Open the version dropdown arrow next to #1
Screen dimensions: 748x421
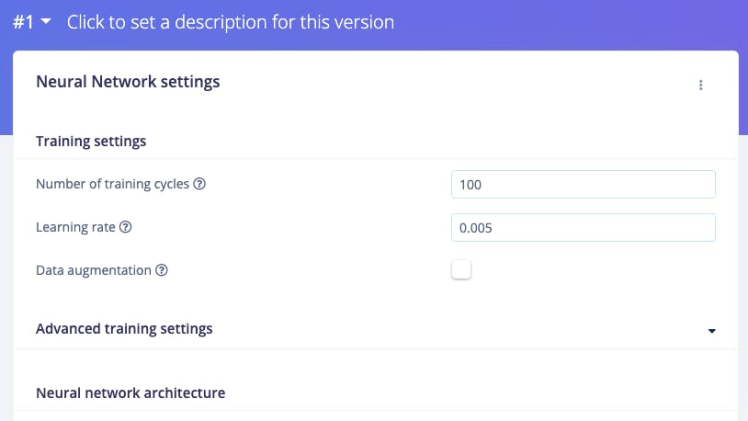(46, 21)
